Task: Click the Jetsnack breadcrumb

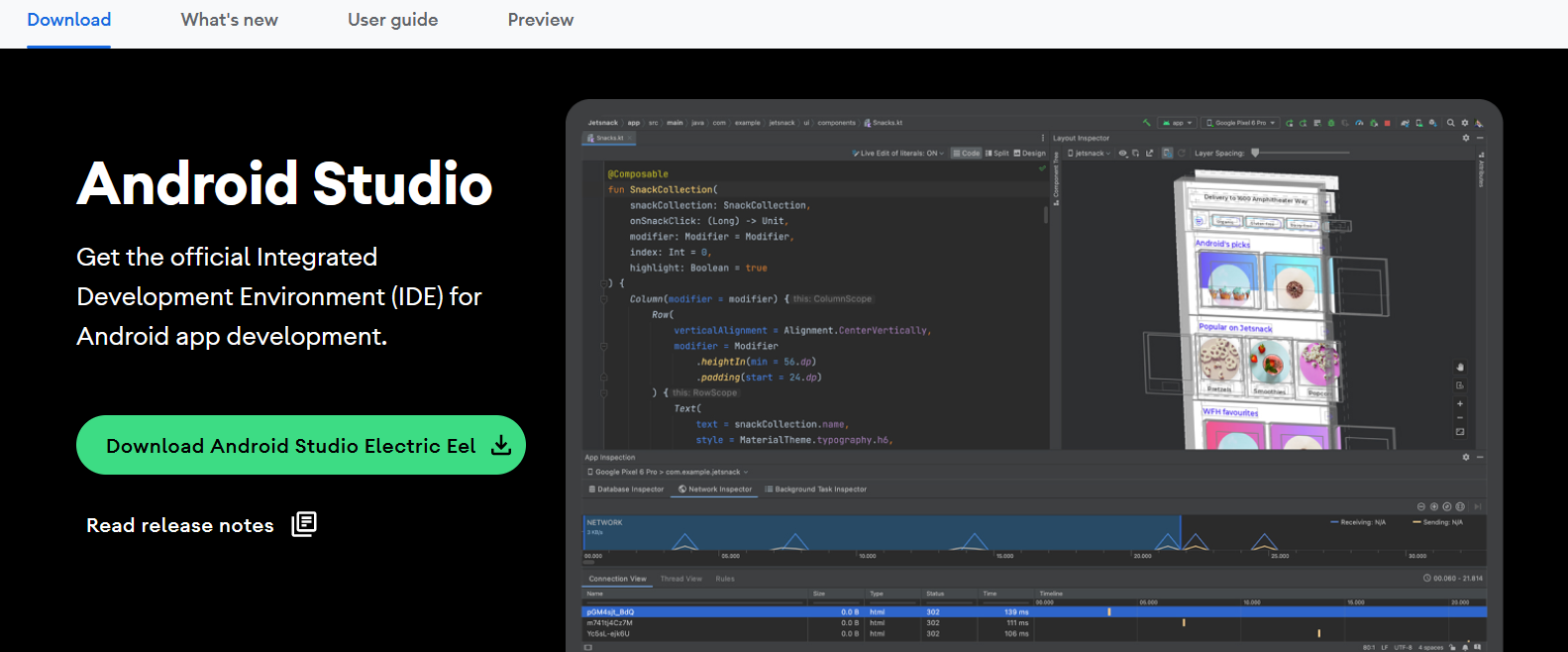Action: coord(602,123)
